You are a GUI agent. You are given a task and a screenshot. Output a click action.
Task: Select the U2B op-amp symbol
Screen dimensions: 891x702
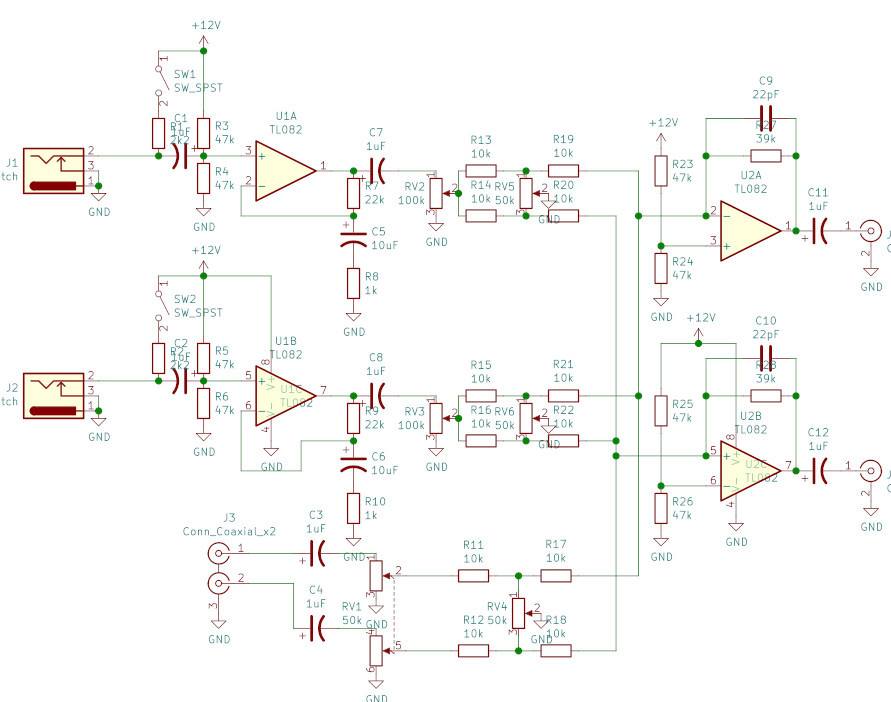(x=750, y=471)
